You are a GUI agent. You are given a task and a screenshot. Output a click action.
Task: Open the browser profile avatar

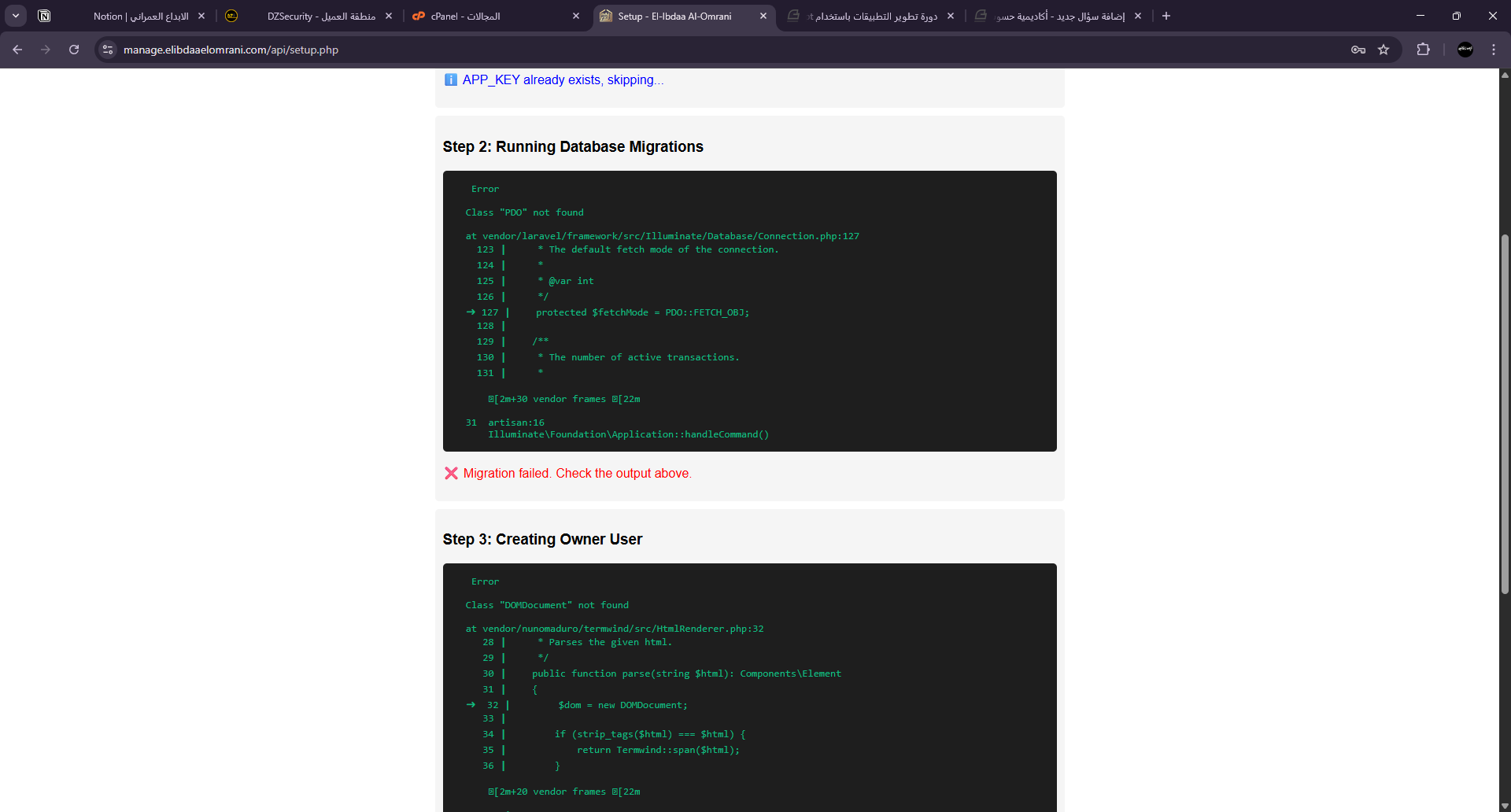[x=1465, y=50]
